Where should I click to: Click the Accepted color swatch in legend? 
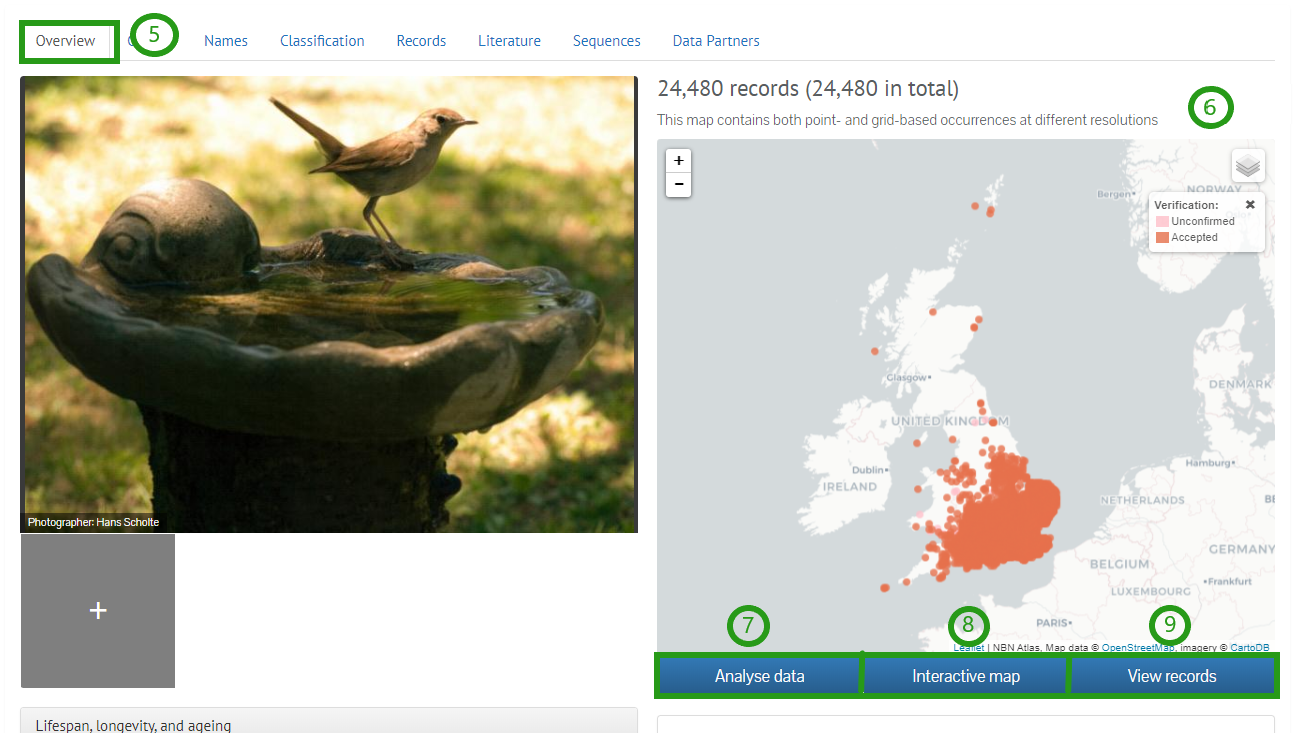point(1162,238)
